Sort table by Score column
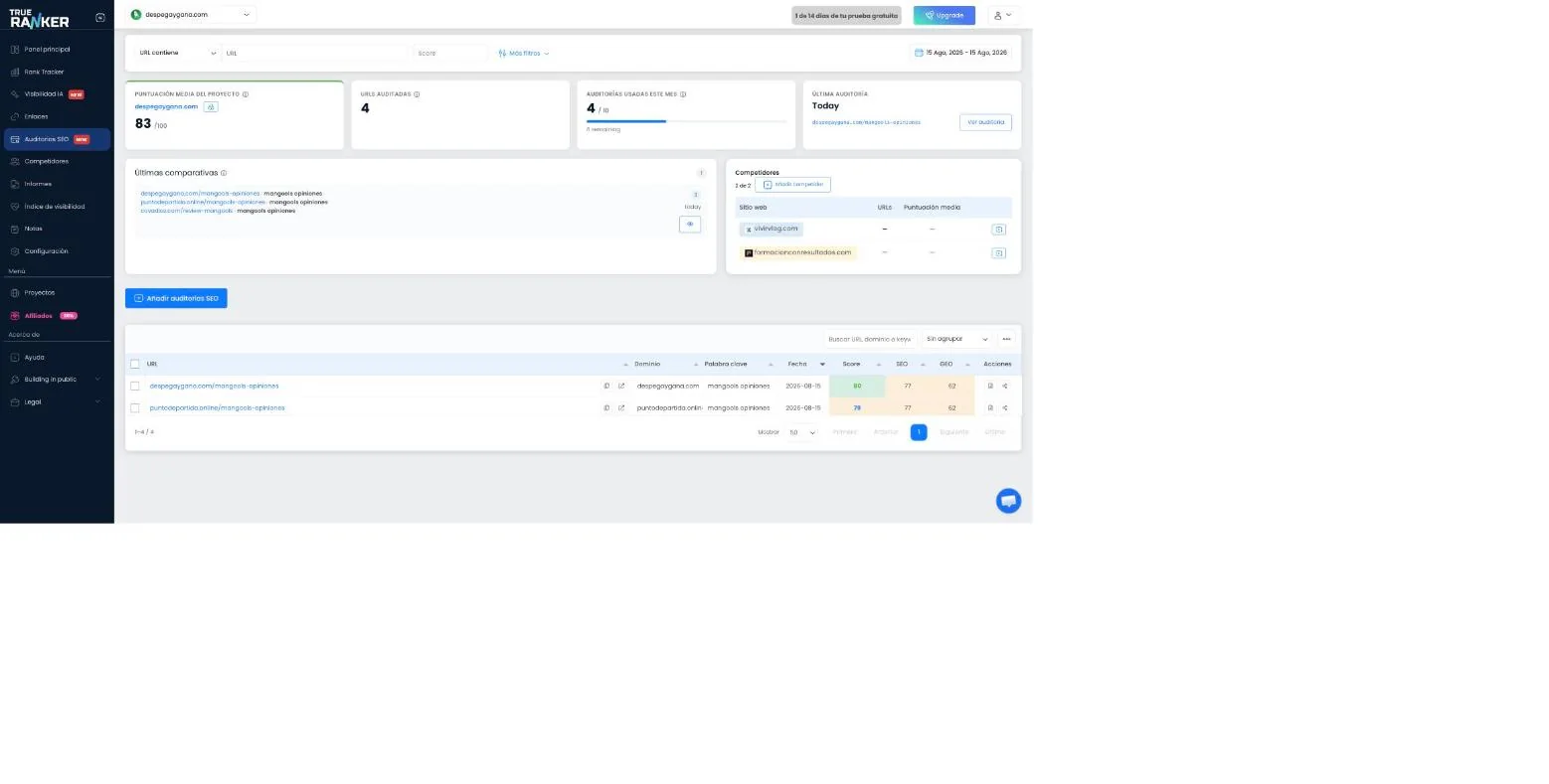The width and height of the screenshot is (1549, 784). (856, 364)
